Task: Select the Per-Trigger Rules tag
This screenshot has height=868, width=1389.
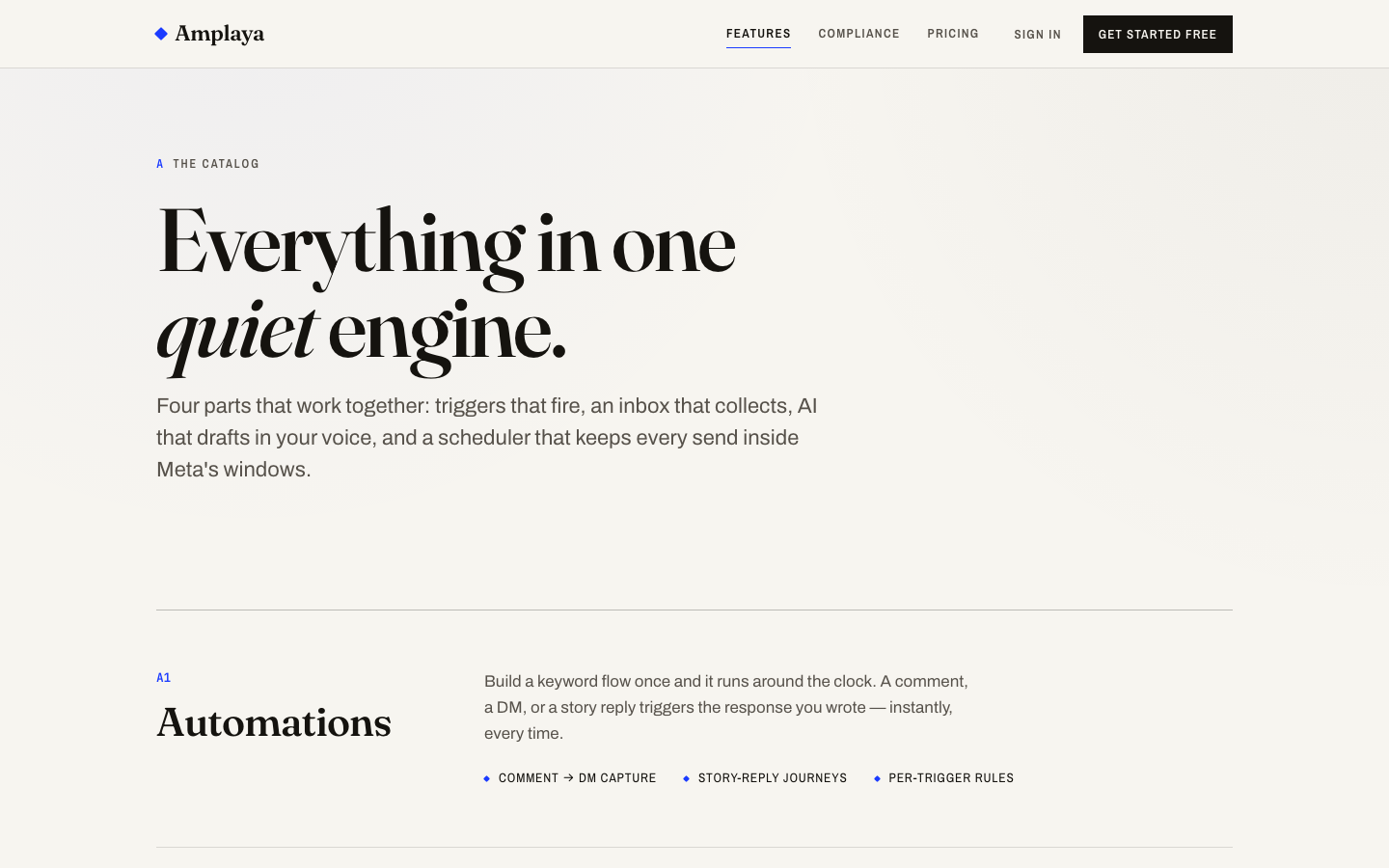Action: [x=951, y=778]
